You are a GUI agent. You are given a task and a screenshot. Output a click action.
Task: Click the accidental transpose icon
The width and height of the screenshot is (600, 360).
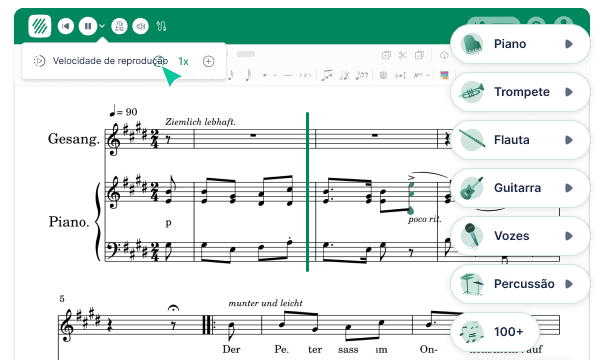click(400, 76)
